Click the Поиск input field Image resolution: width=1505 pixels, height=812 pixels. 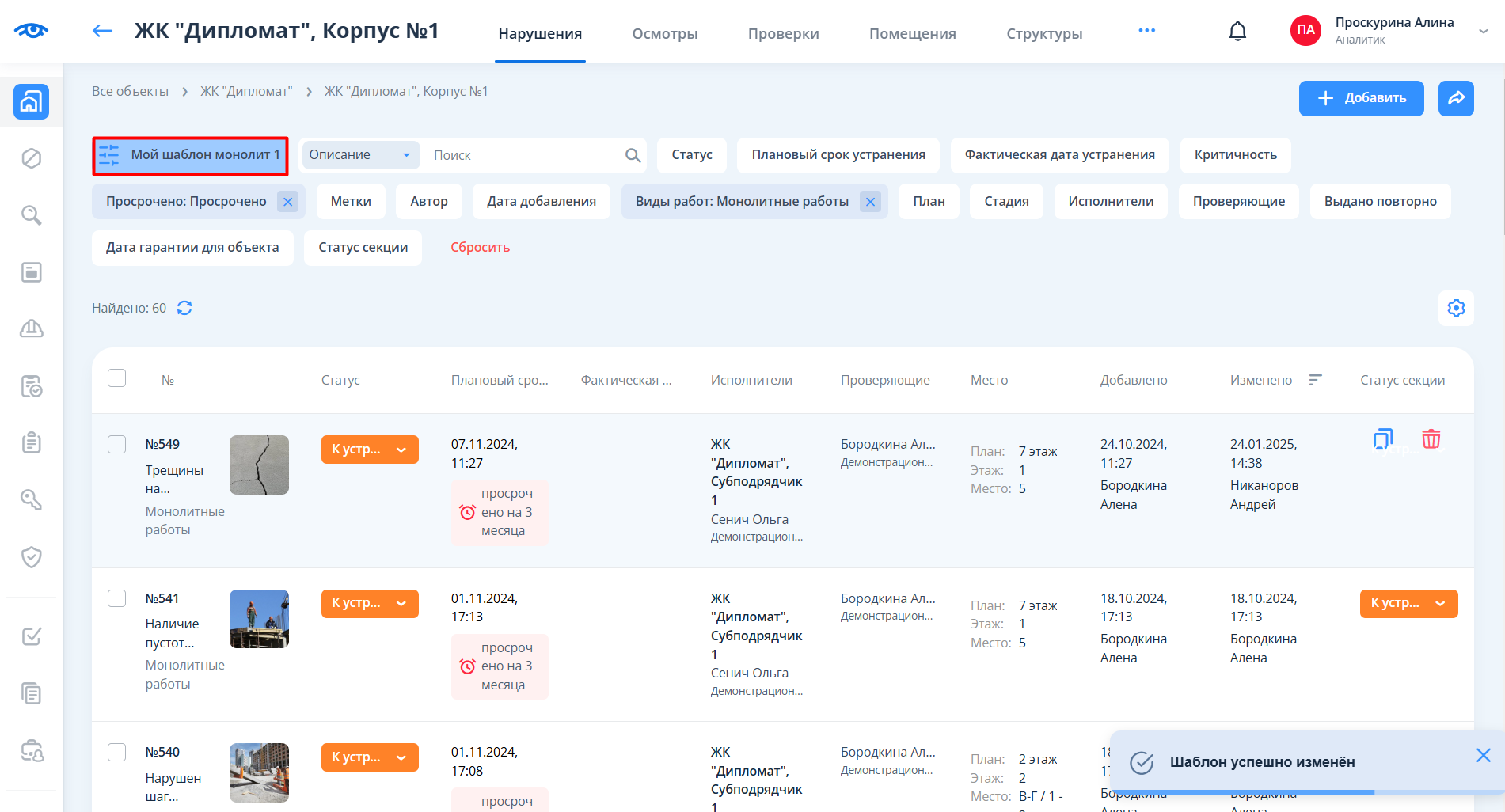pyautogui.click(x=523, y=155)
